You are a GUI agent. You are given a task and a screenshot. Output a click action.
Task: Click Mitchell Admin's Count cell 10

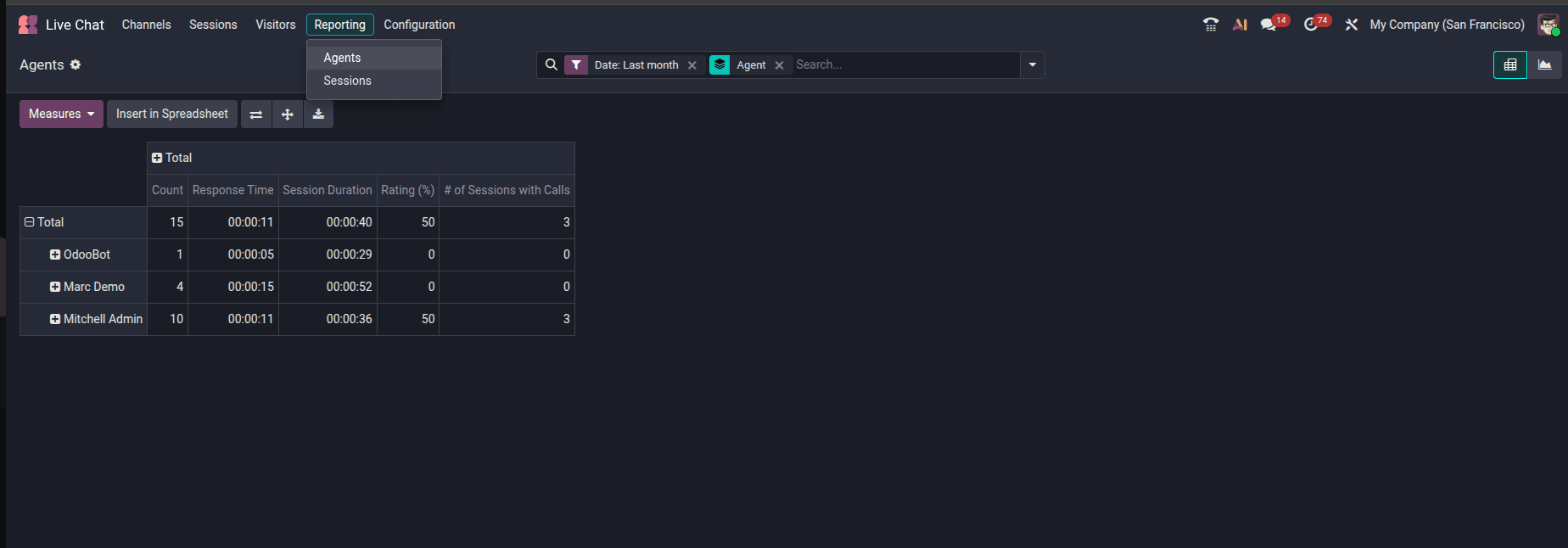pyautogui.click(x=167, y=319)
